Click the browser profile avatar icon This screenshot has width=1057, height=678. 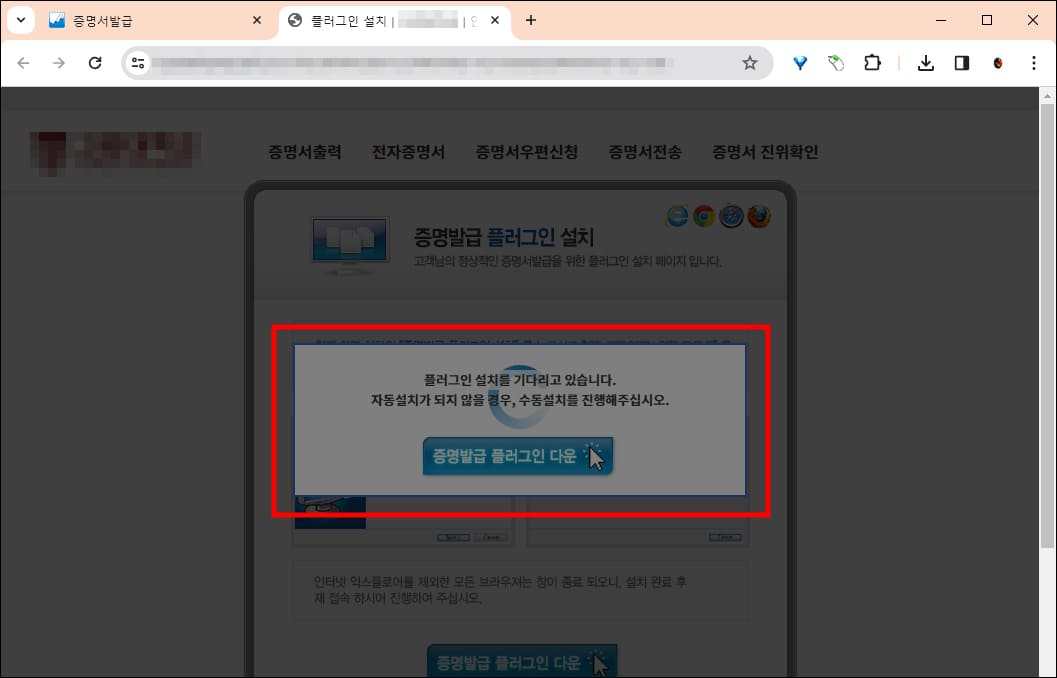click(x=997, y=62)
